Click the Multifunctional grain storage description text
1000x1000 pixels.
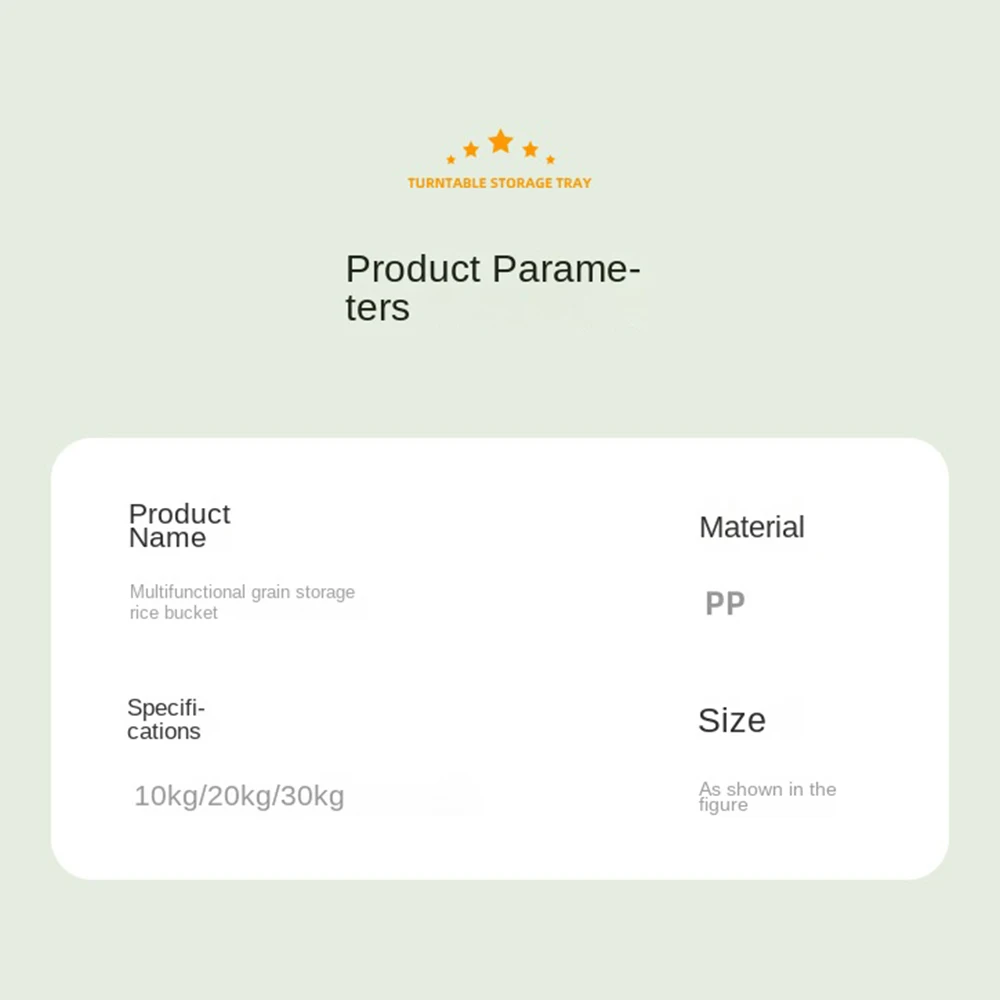[242, 592]
